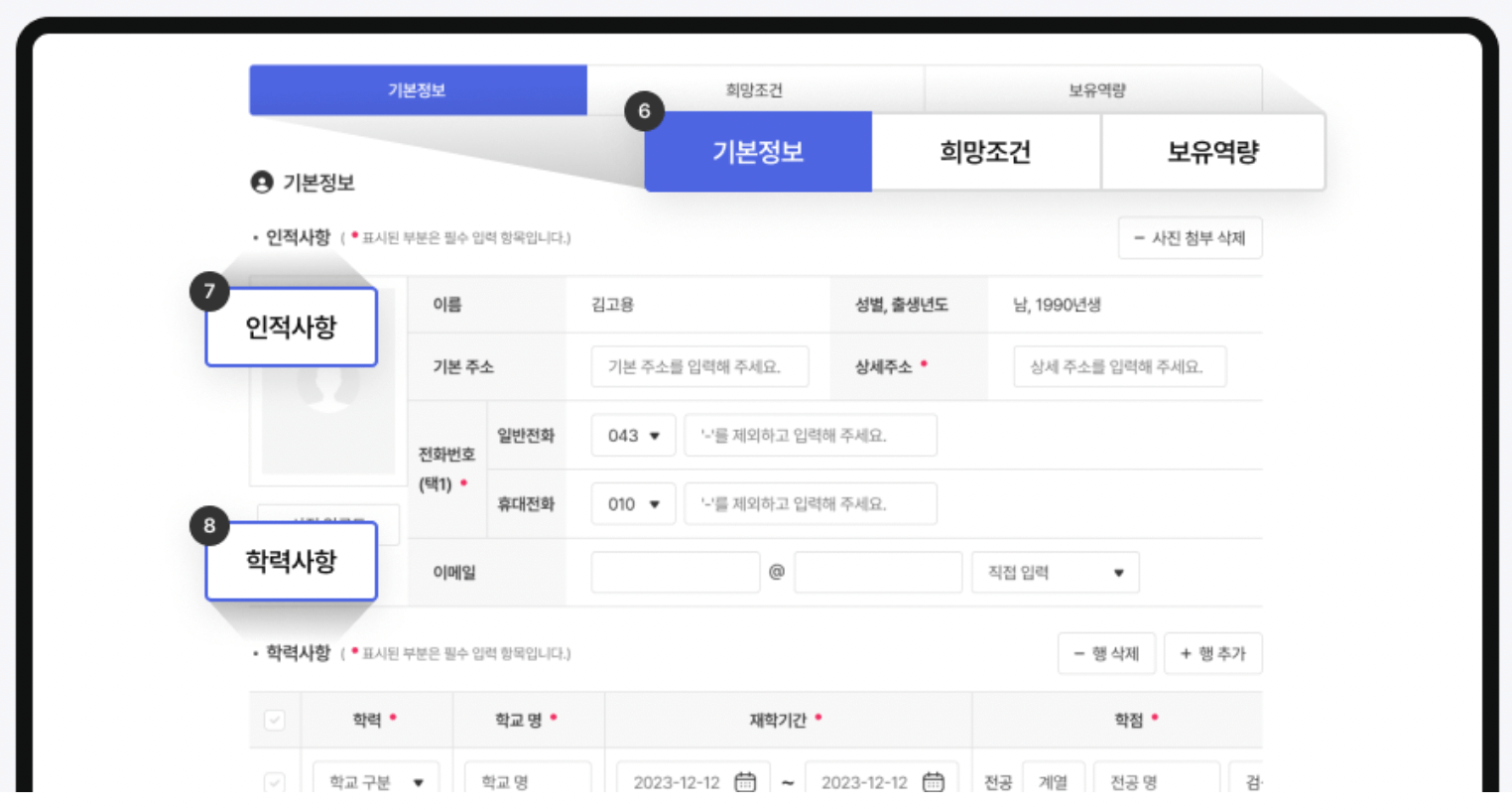Select the 보유역량 tab

(x=1212, y=152)
